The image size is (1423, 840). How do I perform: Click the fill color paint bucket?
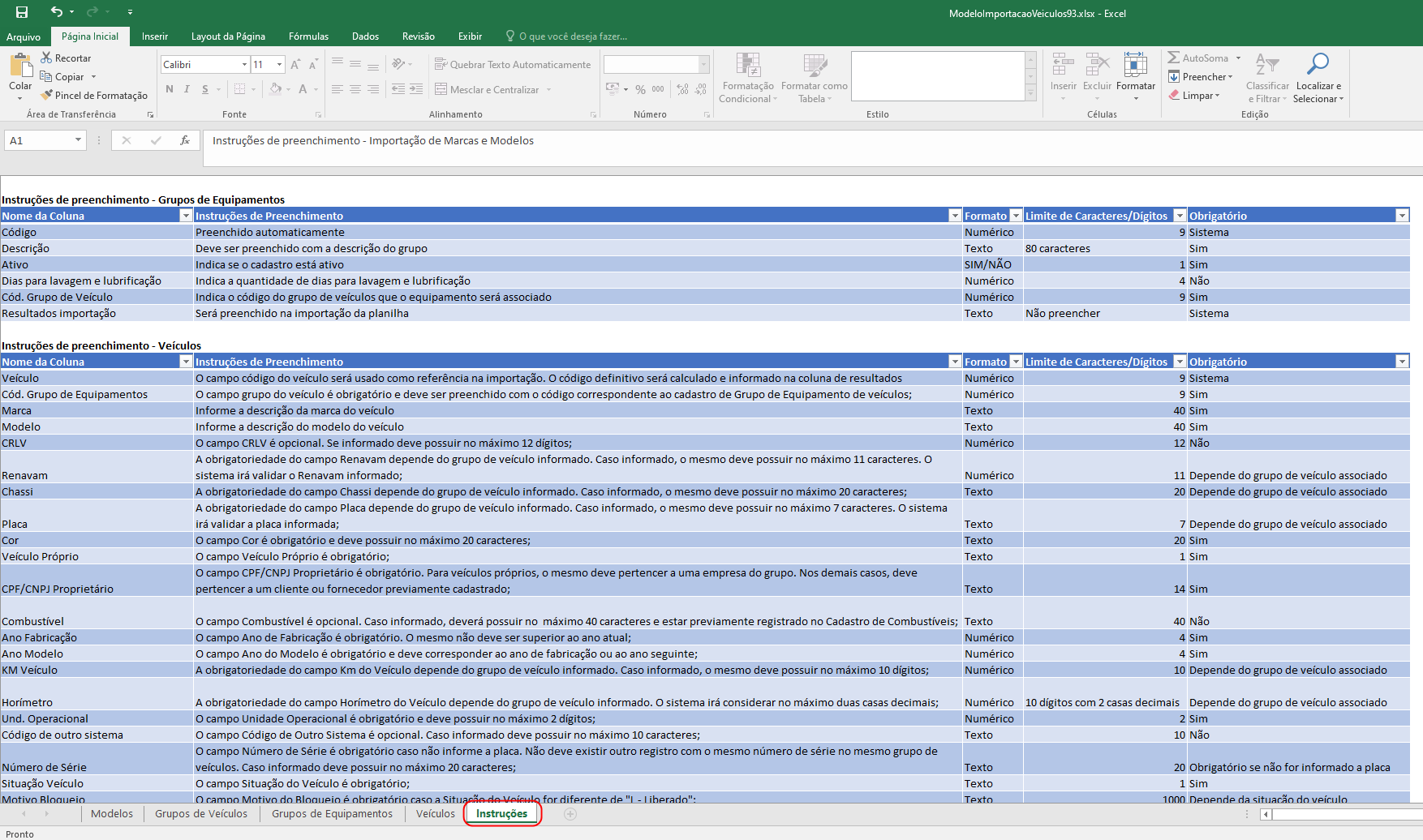[x=276, y=89]
